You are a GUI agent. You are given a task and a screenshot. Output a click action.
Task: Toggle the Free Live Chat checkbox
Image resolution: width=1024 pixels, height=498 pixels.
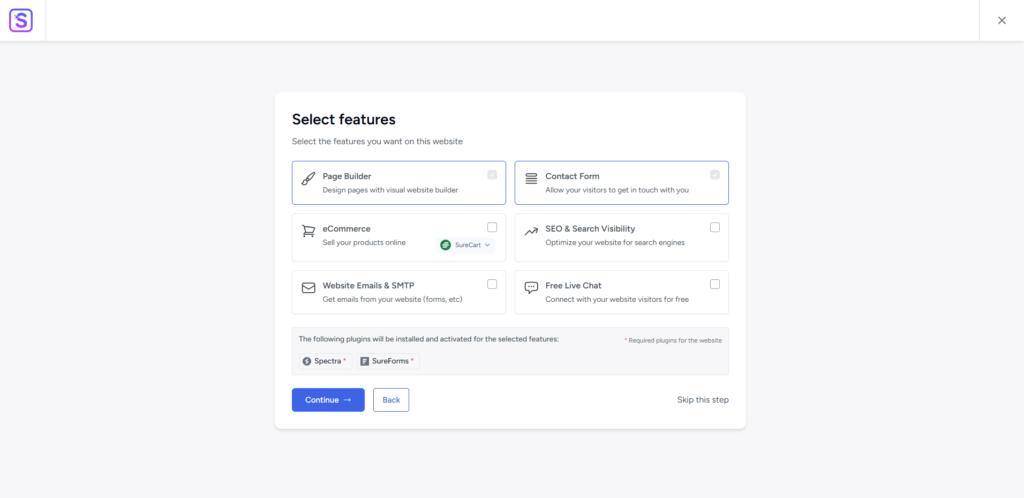click(x=715, y=284)
